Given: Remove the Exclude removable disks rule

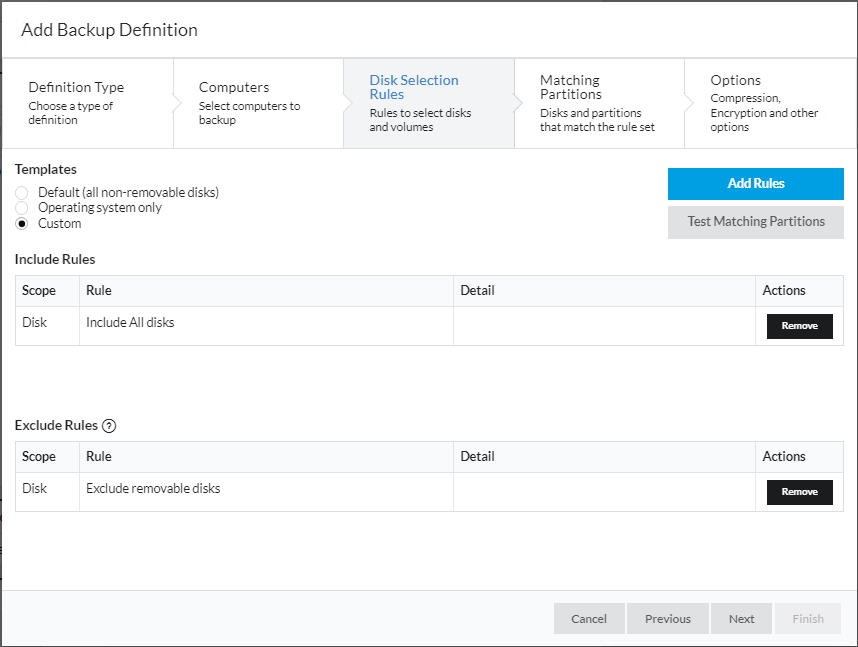Looking at the screenshot, I should (799, 492).
